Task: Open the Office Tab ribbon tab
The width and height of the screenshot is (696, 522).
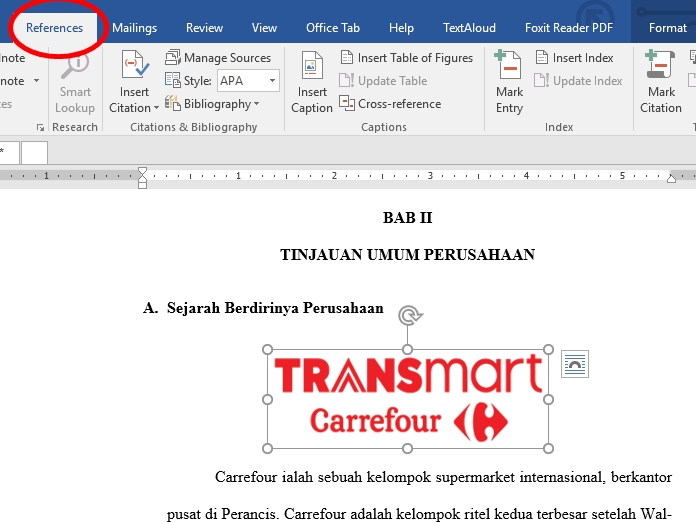Action: pyautogui.click(x=333, y=28)
